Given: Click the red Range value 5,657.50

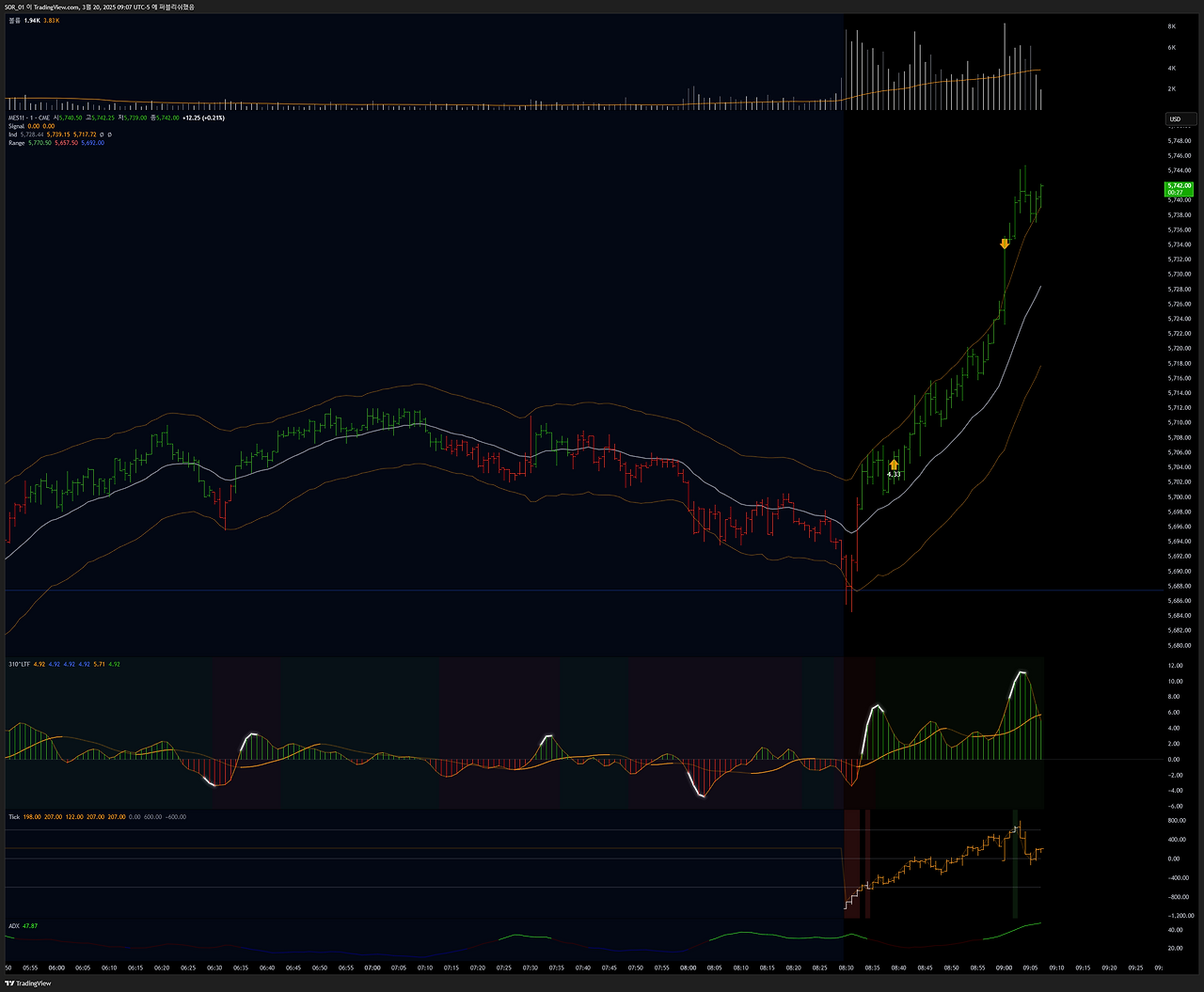Looking at the screenshot, I should point(66,143).
